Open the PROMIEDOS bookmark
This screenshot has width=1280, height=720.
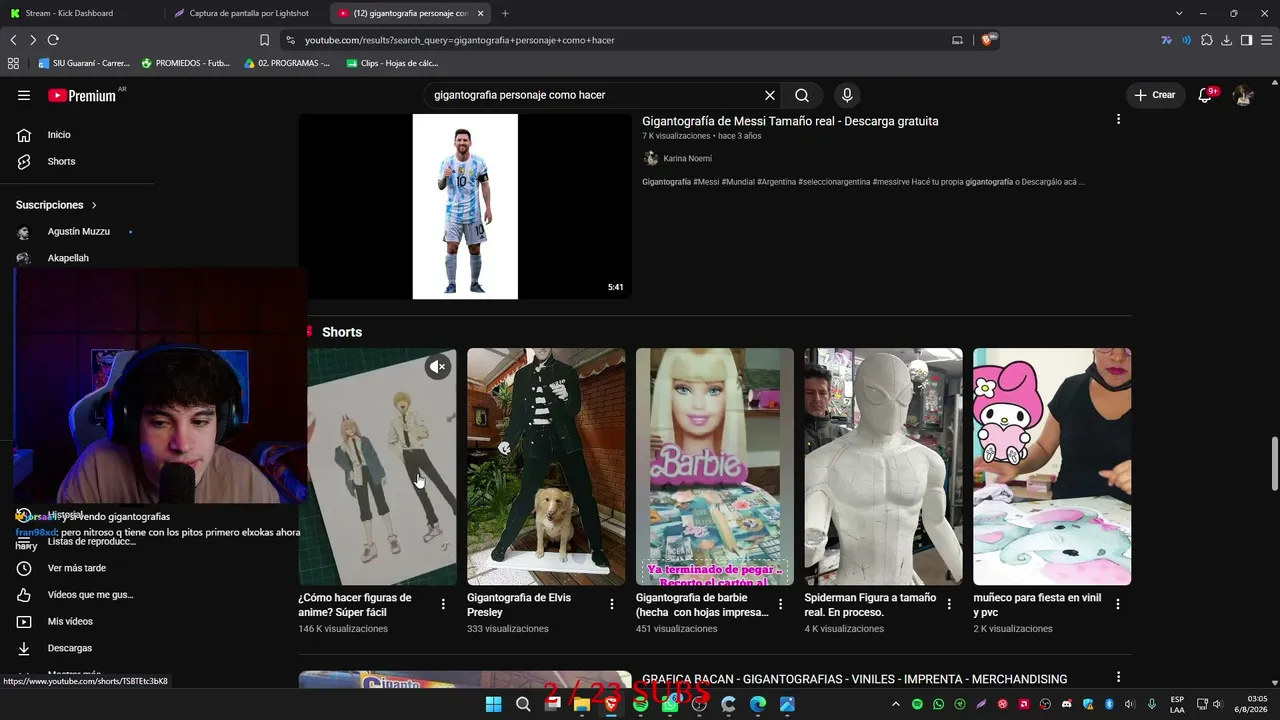[186, 63]
